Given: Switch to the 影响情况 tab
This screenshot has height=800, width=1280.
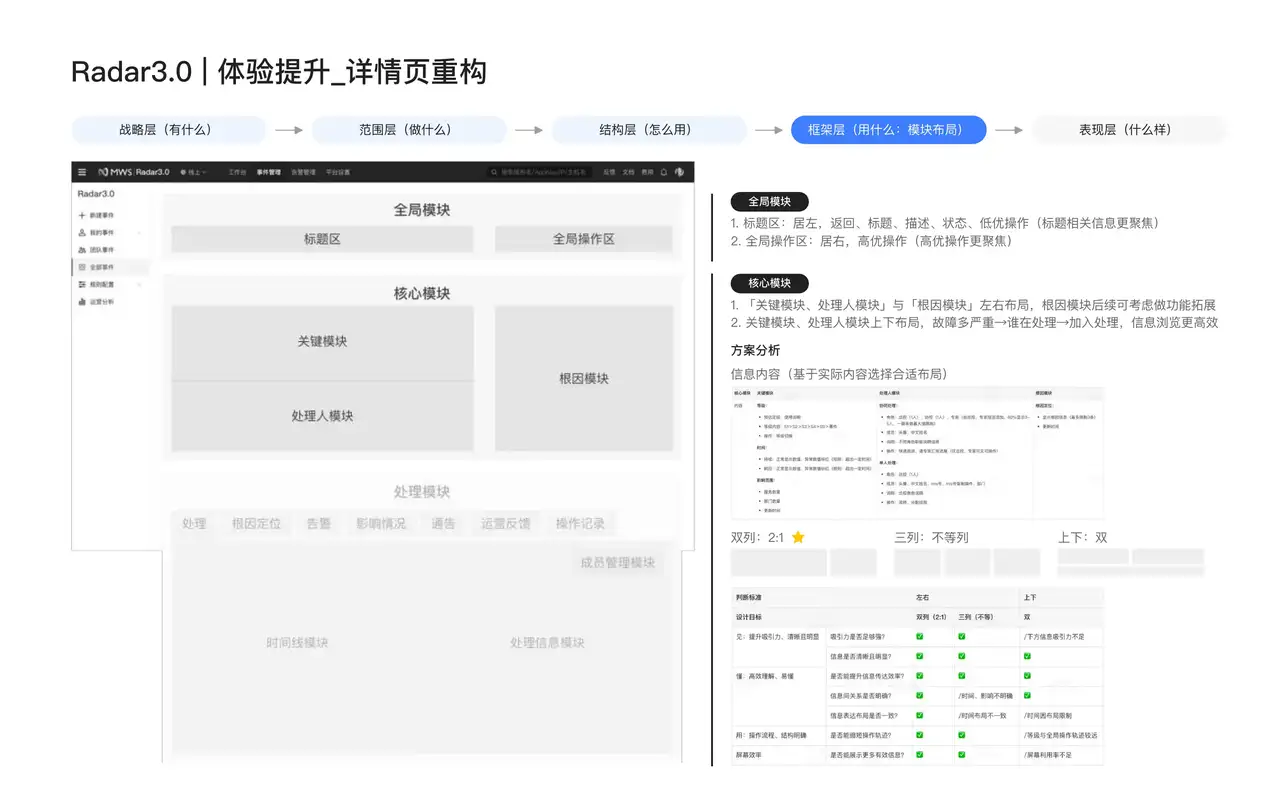Looking at the screenshot, I should 381,523.
